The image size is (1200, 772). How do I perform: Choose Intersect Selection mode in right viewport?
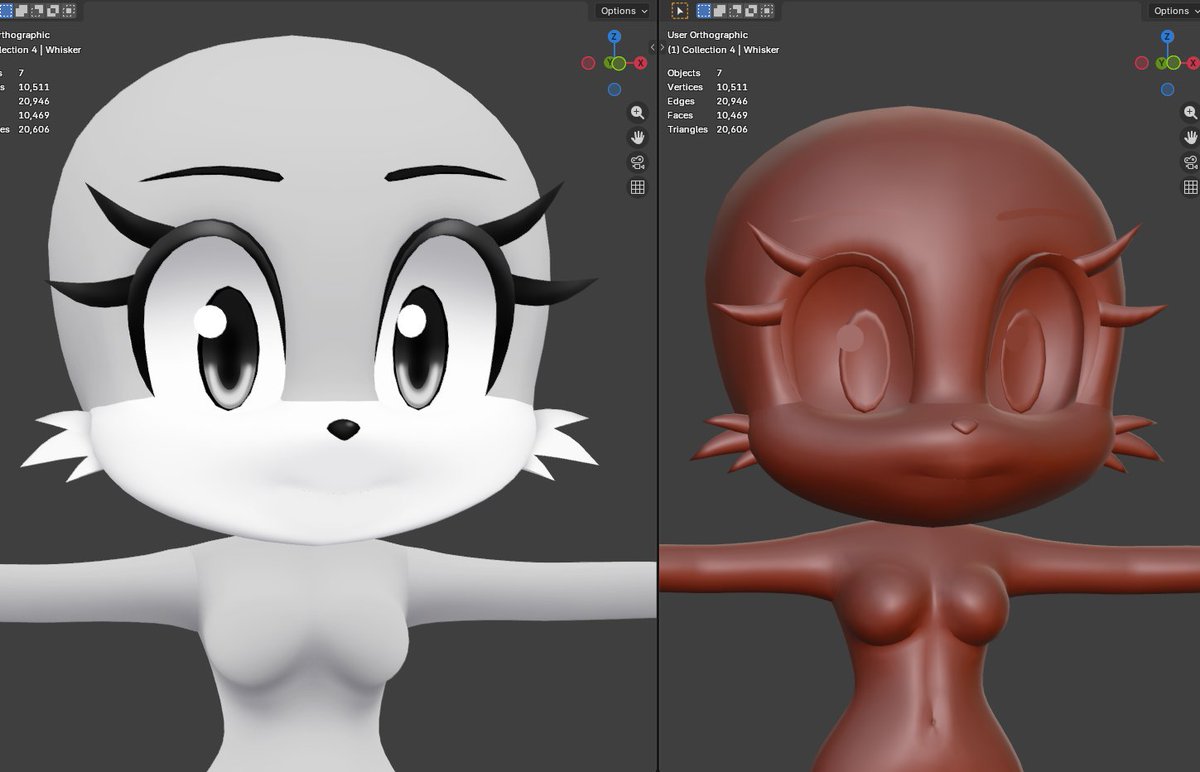[x=767, y=11]
